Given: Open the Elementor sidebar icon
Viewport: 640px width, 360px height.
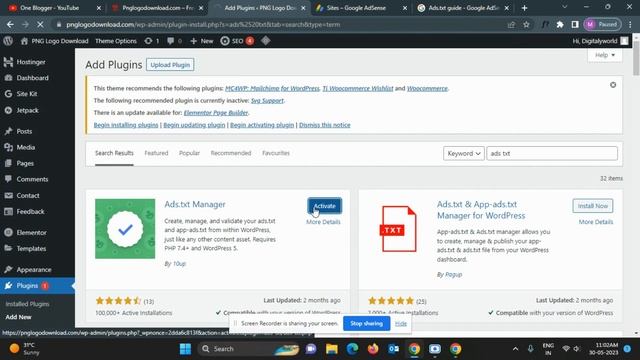Looking at the screenshot, I should tap(8, 232).
